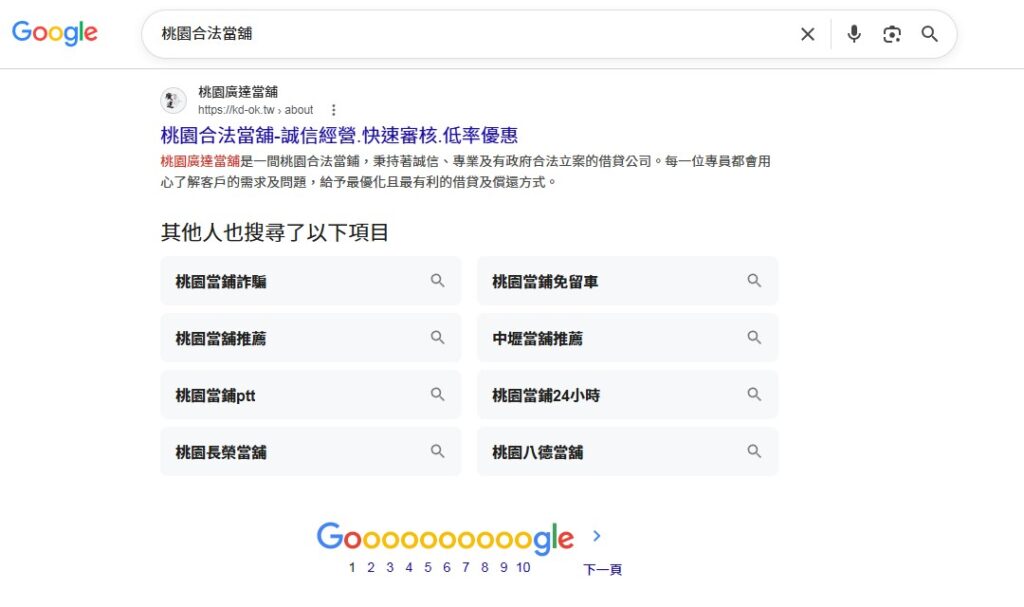Screen dimensions: 1024x607
Task: Click magnifier icon in 桃園當舖ptt row
Action: click(x=438, y=394)
